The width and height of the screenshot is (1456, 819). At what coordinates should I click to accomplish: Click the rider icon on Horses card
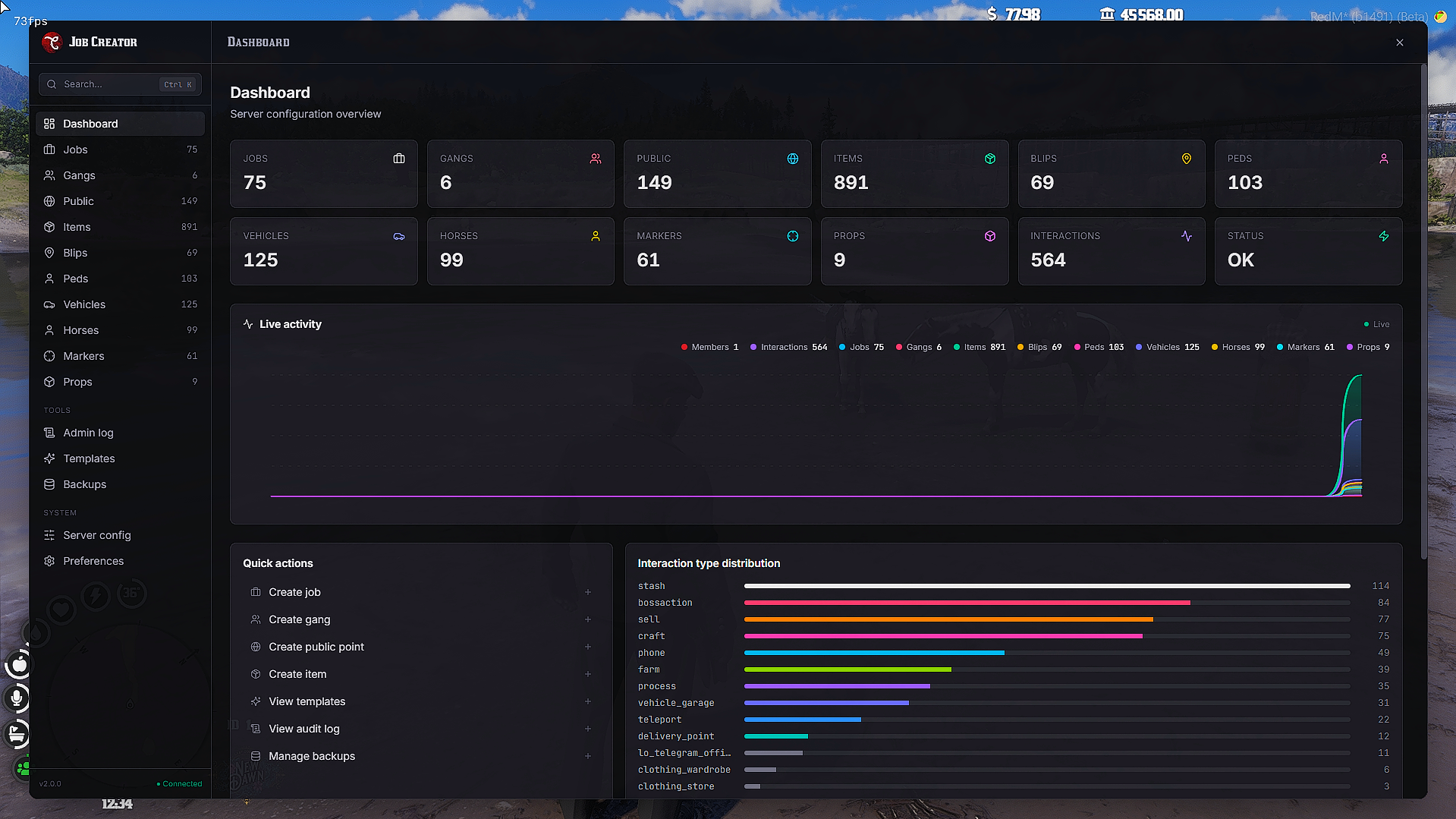(596, 236)
